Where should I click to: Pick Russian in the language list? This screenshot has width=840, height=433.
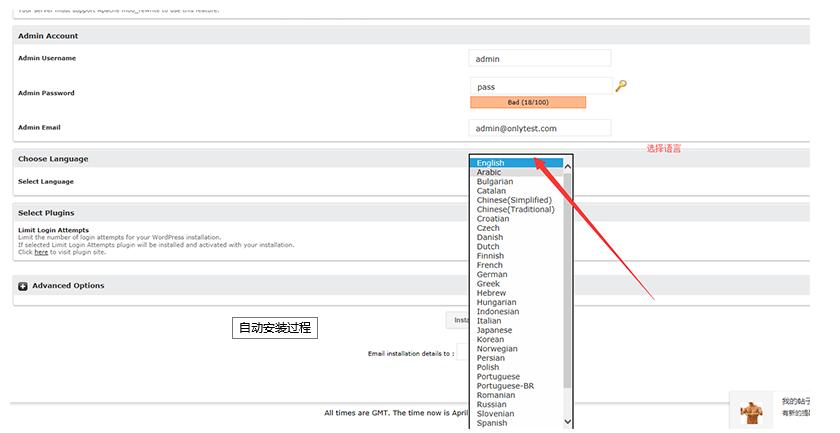click(x=516, y=405)
